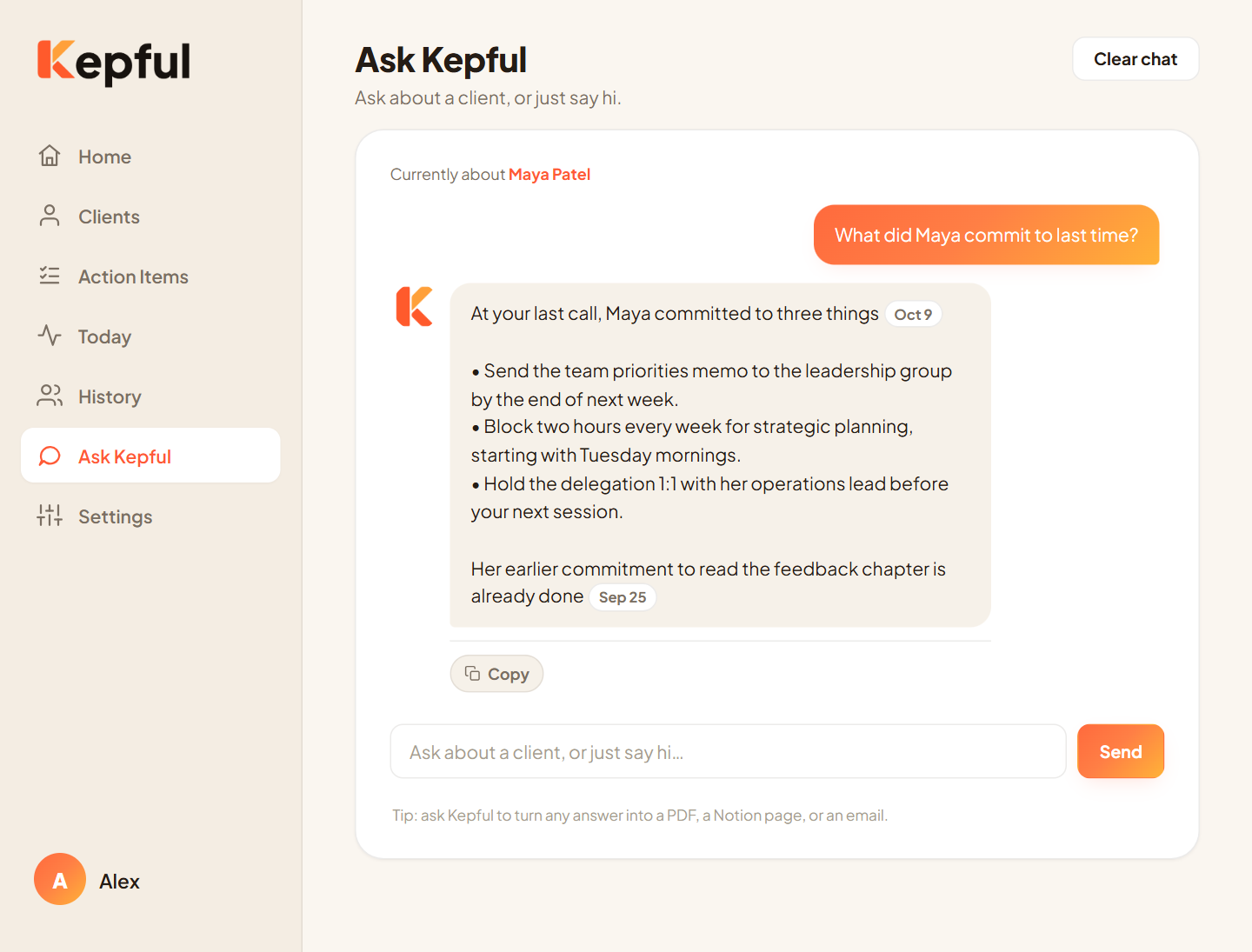Click the Alex user name
The width and height of the screenshot is (1252, 952).
pyautogui.click(x=119, y=882)
